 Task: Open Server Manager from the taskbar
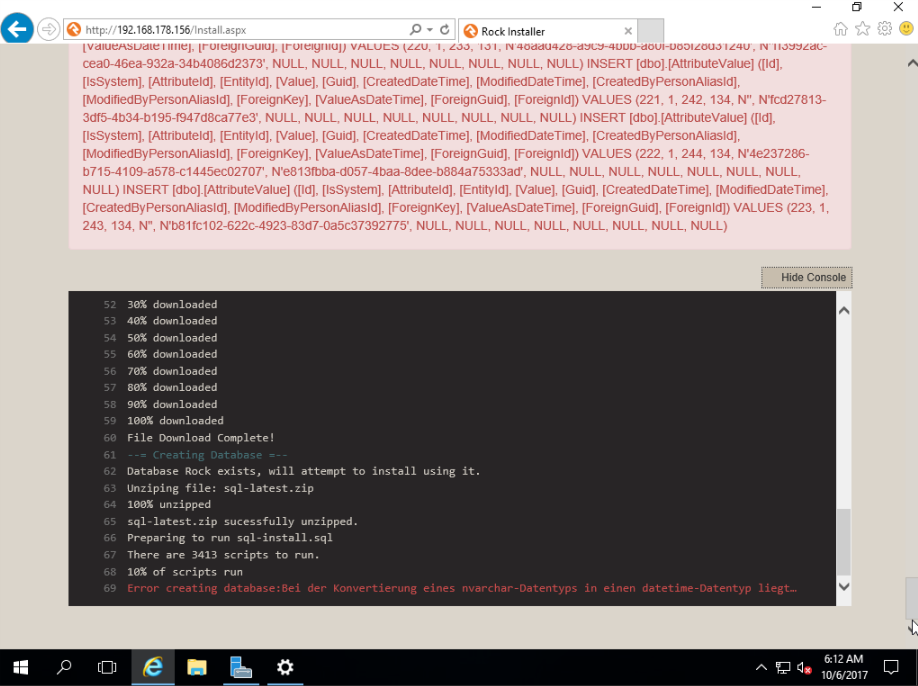pos(240,667)
